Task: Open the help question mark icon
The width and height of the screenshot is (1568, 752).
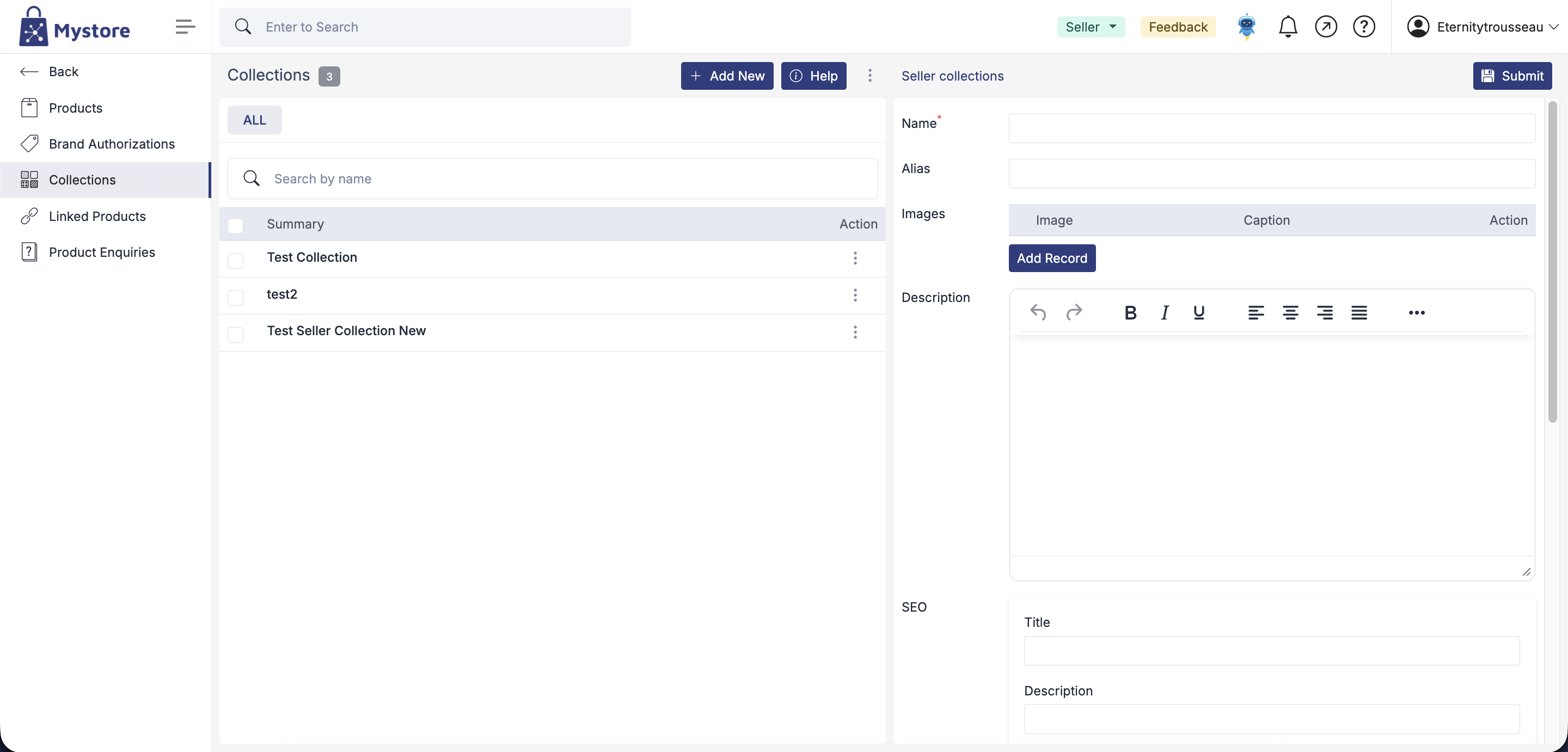Action: pos(1363,27)
